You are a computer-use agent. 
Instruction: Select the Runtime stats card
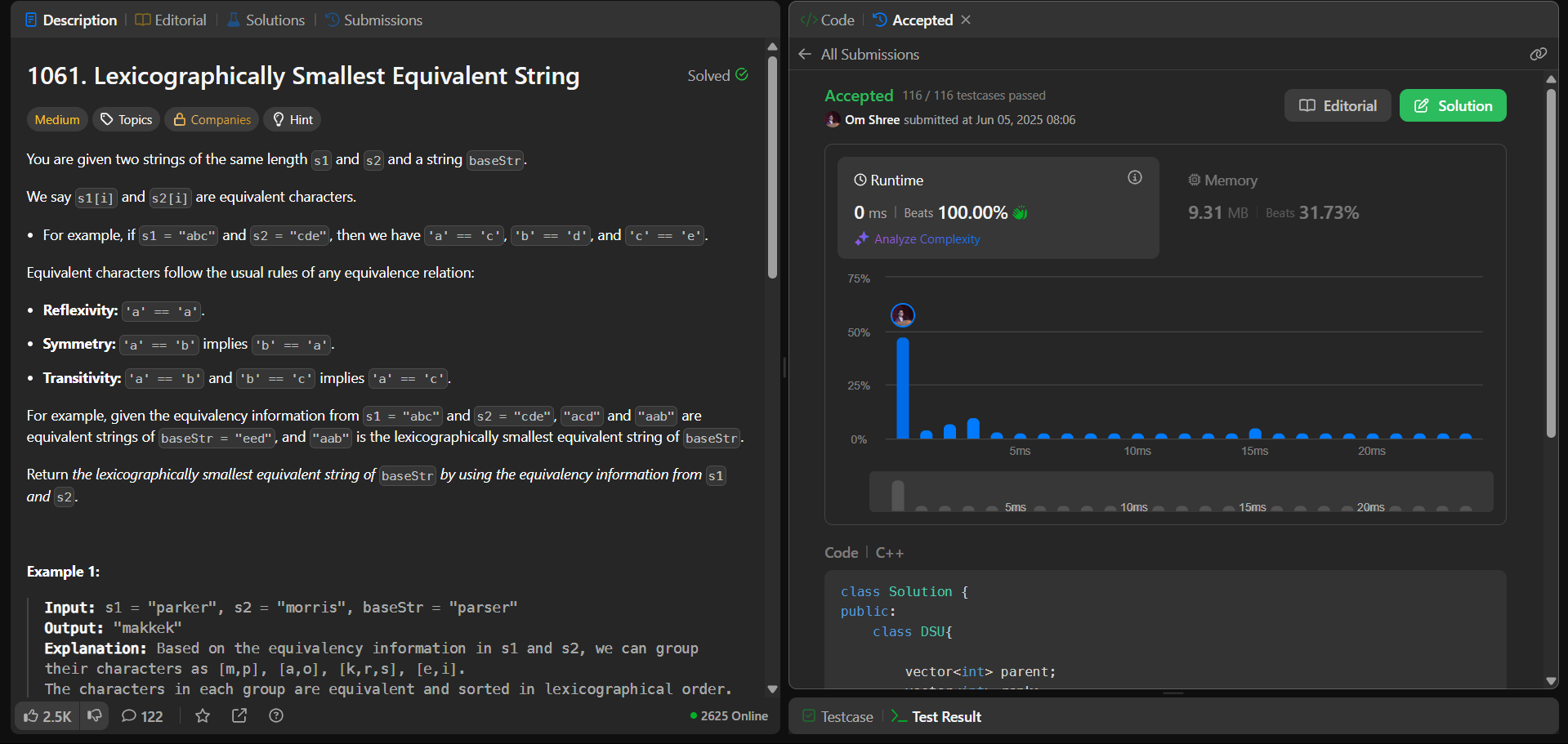point(998,207)
